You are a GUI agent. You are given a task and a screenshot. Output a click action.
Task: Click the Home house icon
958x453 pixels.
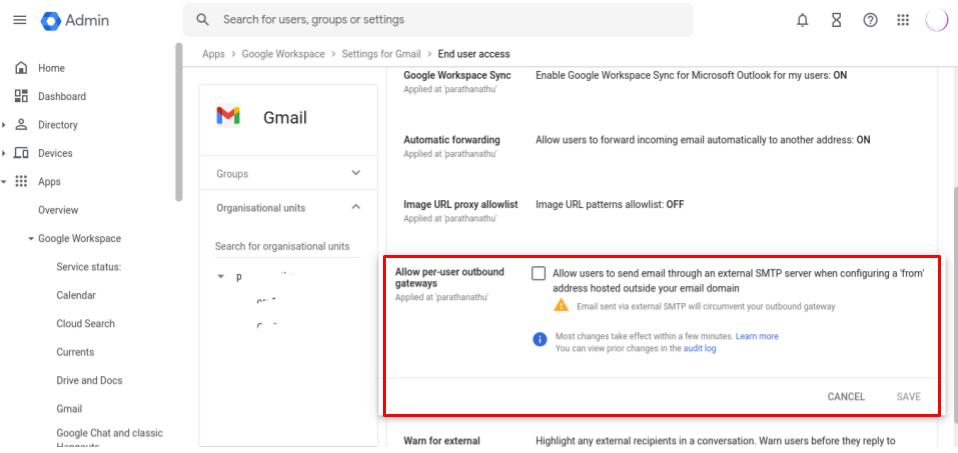21,68
